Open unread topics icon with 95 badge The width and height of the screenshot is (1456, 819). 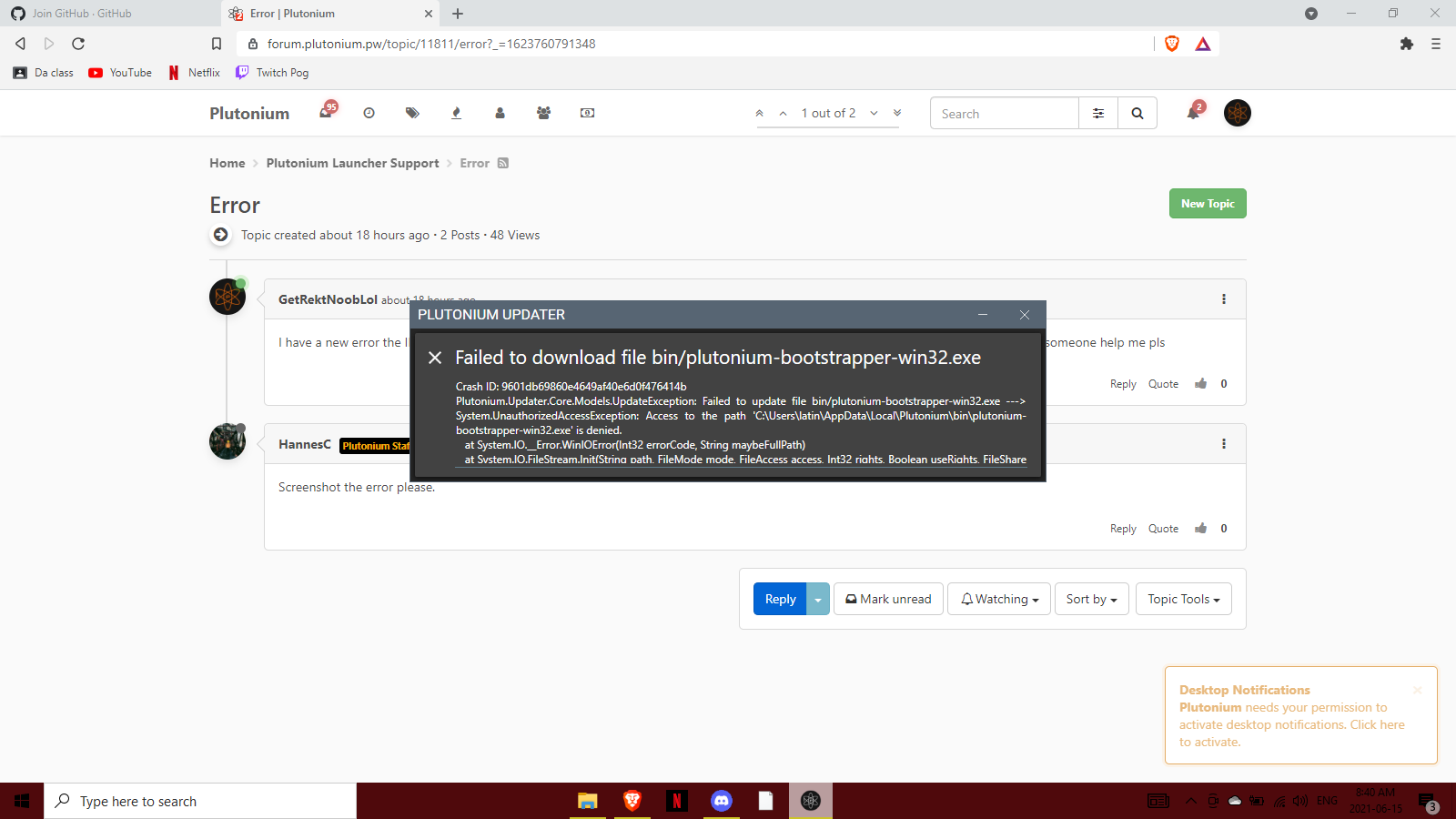click(x=327, y=113)
